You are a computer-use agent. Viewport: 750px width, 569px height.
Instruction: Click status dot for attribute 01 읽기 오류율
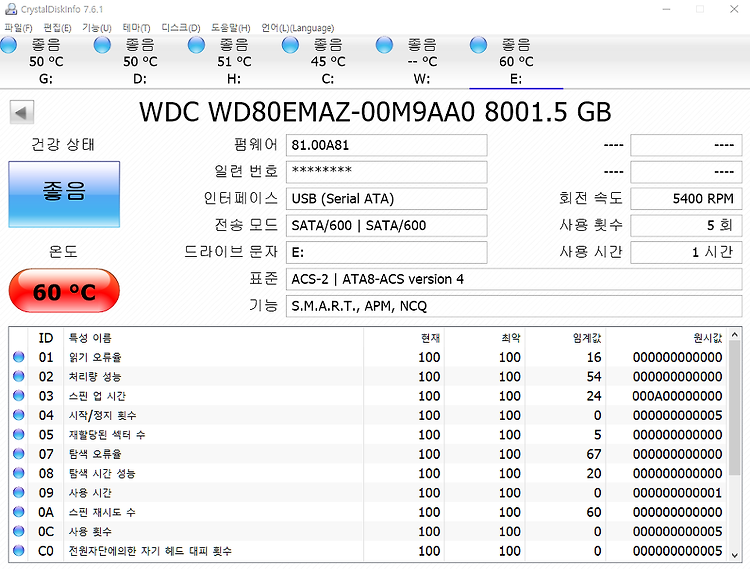coord(19,357)
